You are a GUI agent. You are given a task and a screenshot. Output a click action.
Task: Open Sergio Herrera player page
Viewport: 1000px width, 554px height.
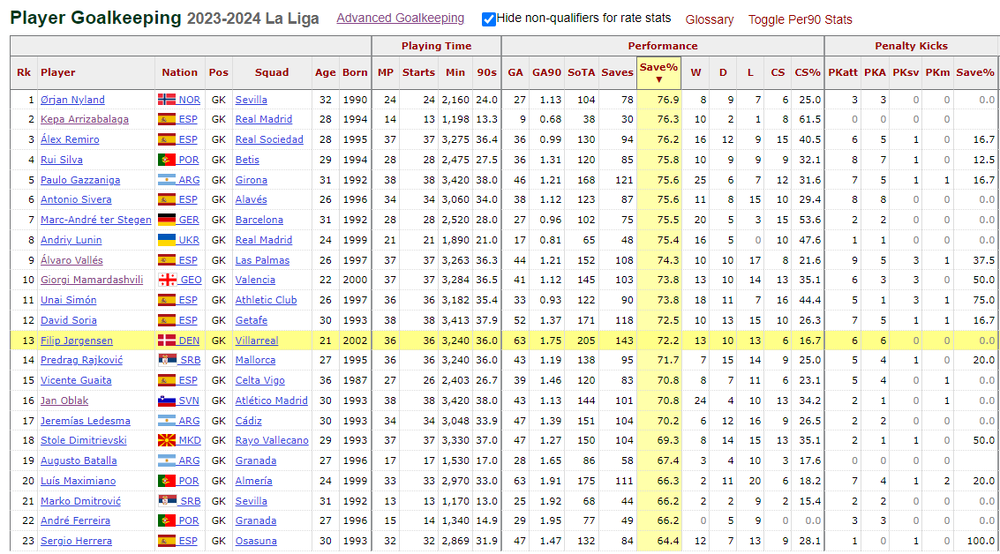pyautogui.click(x=76, y=541)
